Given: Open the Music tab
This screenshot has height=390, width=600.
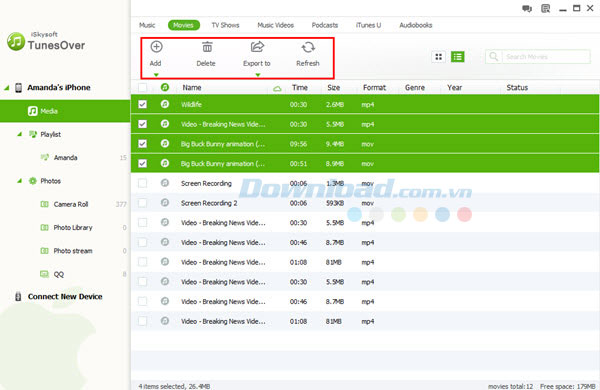Looking at the screenshot, I should pos(147,25).
